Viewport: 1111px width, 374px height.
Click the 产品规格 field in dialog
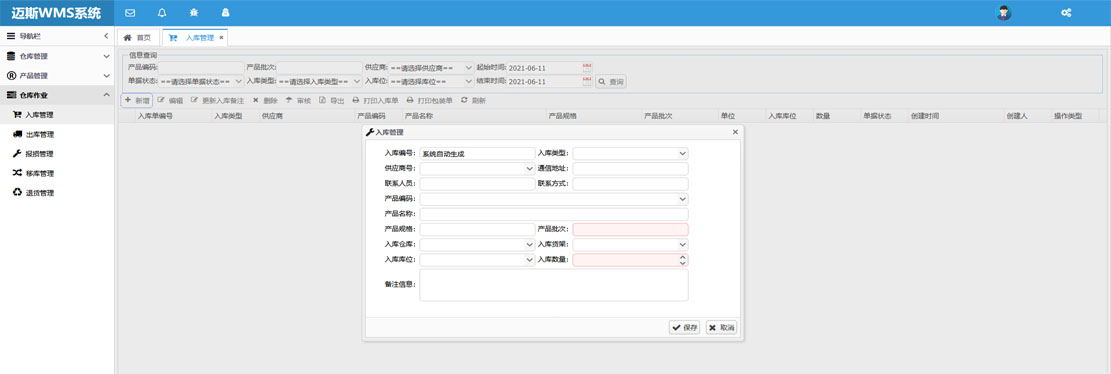(477, 230)
